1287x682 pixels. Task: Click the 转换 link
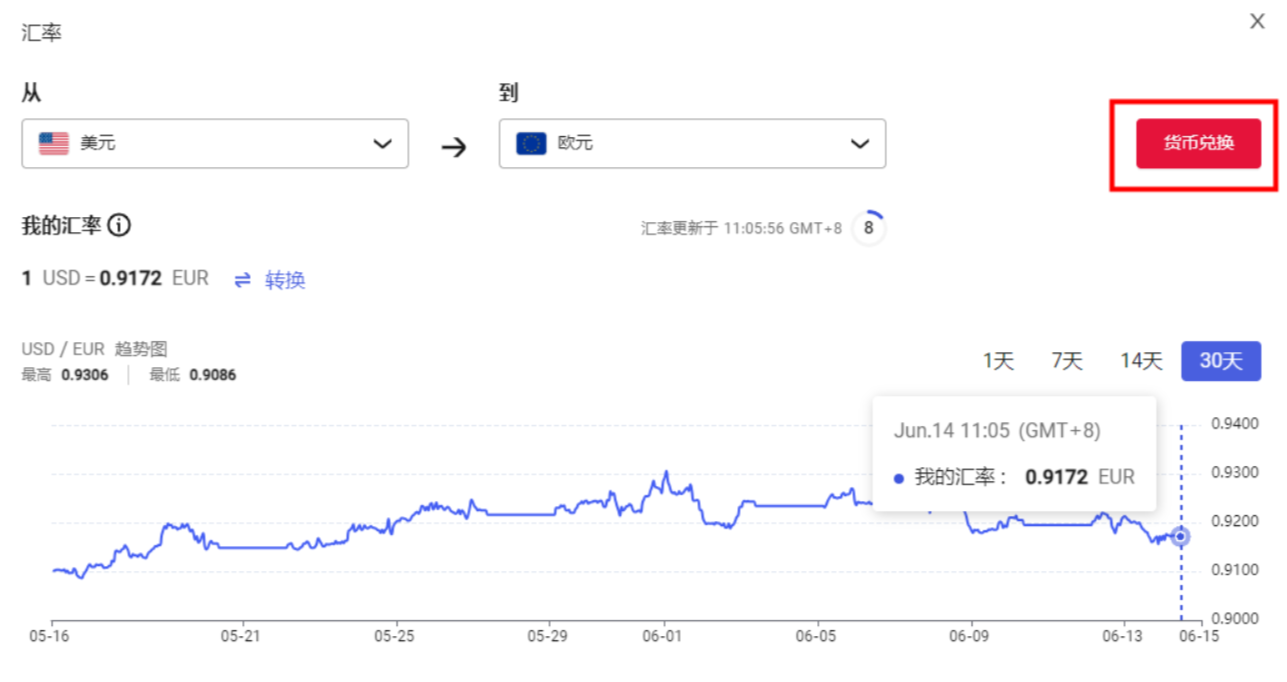pyautogui.click(x=285, y=280)
